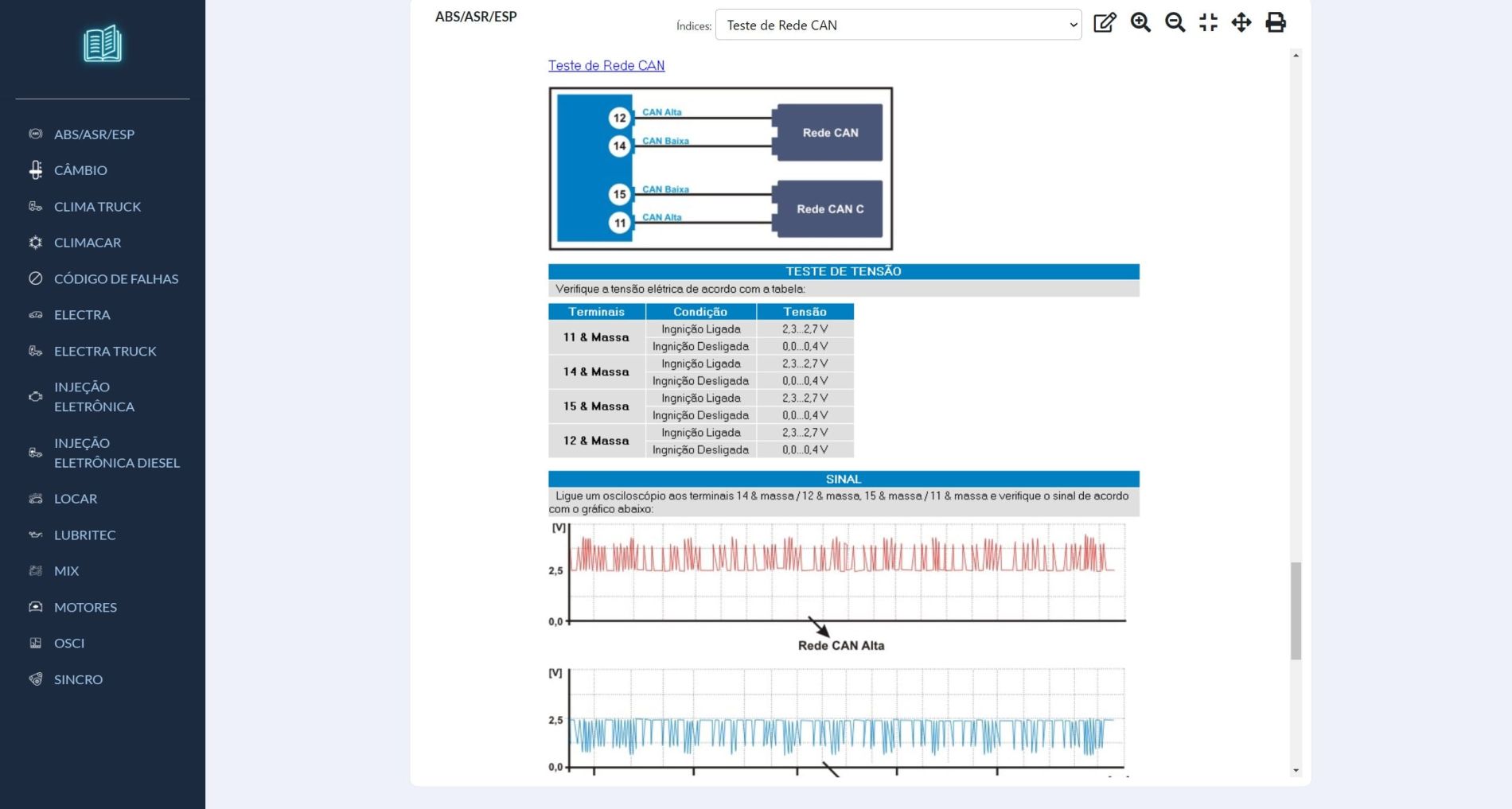1512x809 pixels.
Task: Select CLIMA TRUCK in sidebar
Action: (x=97, y=207)
